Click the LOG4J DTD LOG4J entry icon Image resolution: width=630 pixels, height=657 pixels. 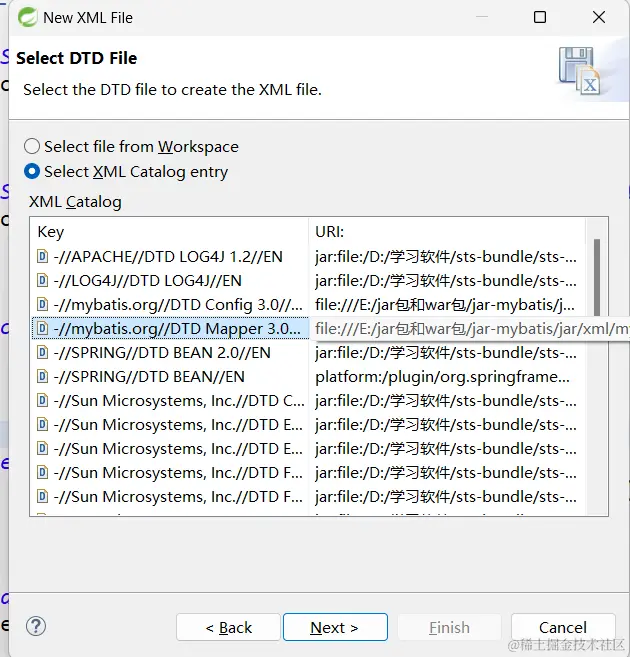click(42, 280)
